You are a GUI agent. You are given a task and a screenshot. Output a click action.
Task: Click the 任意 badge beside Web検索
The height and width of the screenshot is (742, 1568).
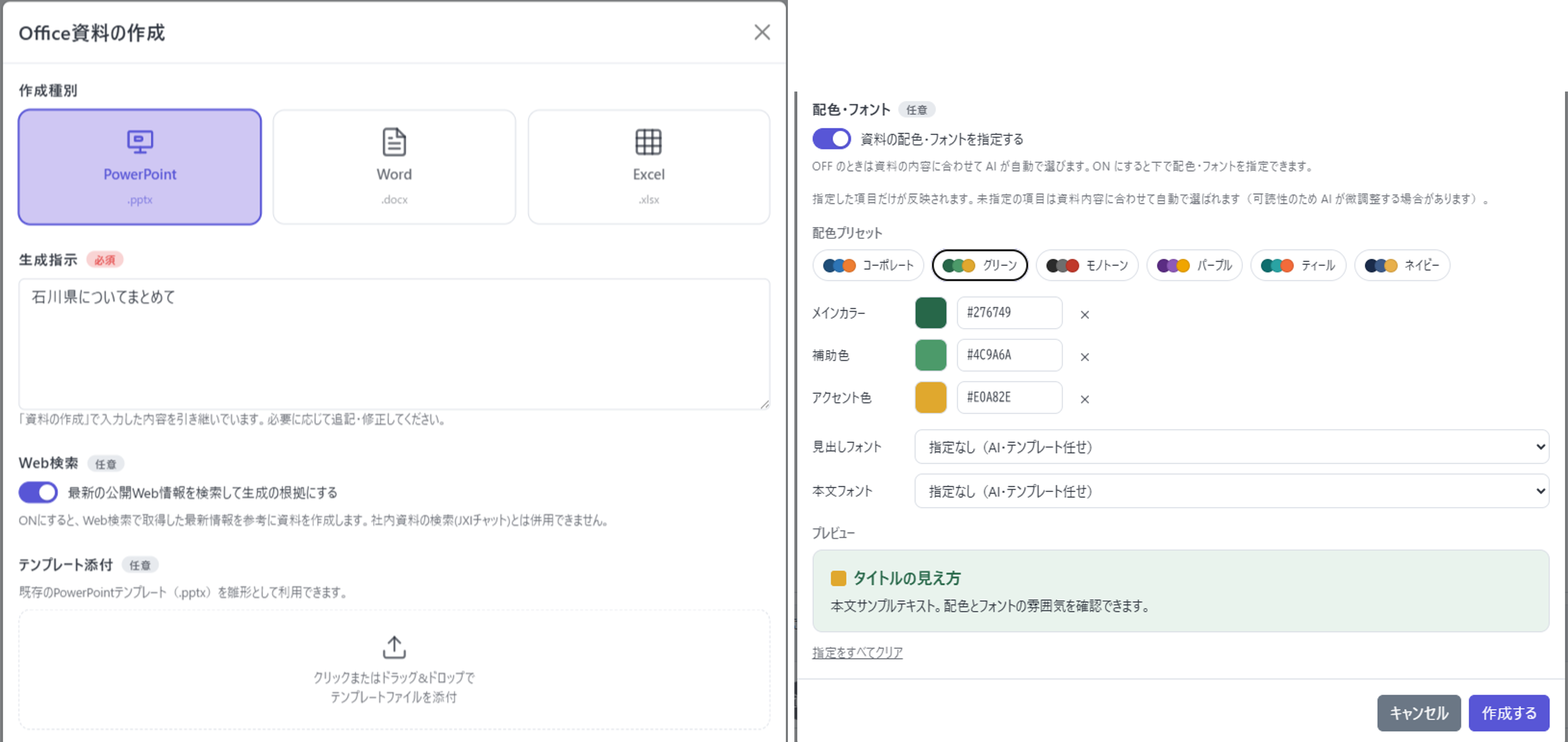pos(105,464)
